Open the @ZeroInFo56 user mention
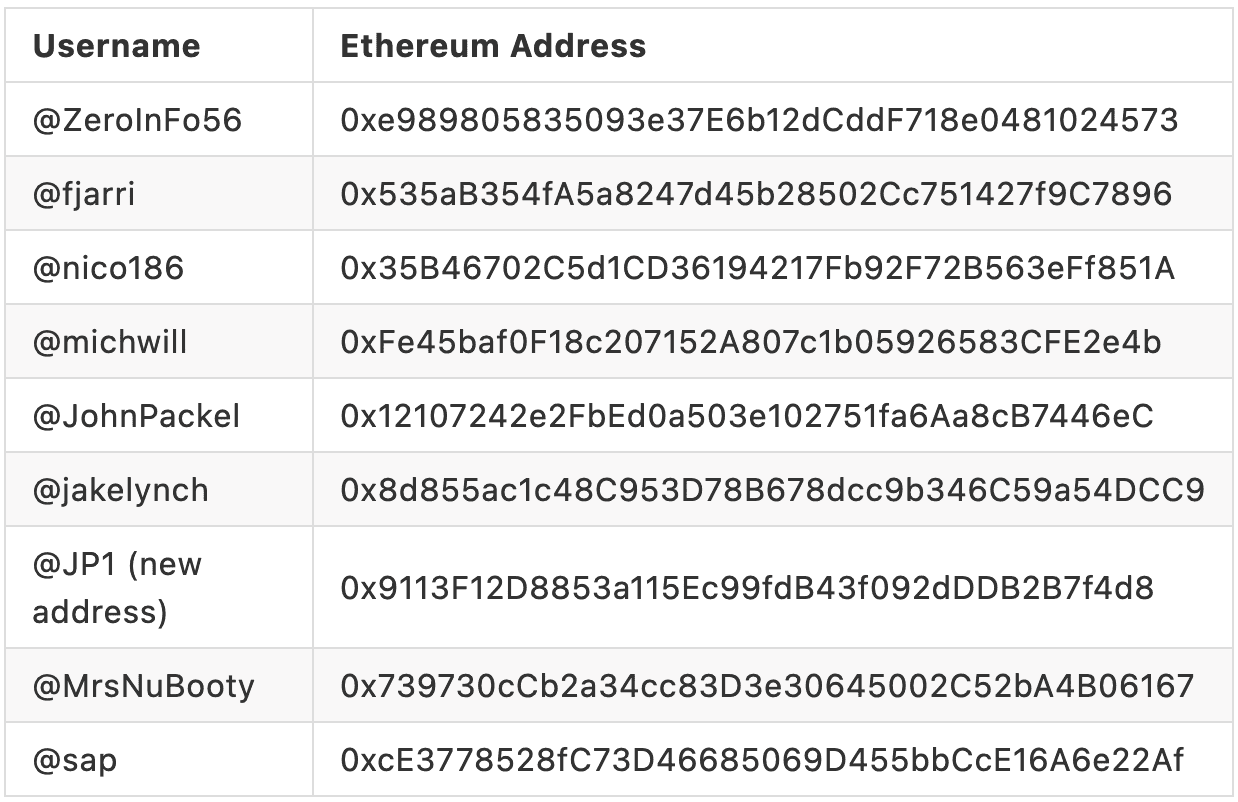This screenshot has width=1238, height=802. pyautogui.click(x=137, y=121)
